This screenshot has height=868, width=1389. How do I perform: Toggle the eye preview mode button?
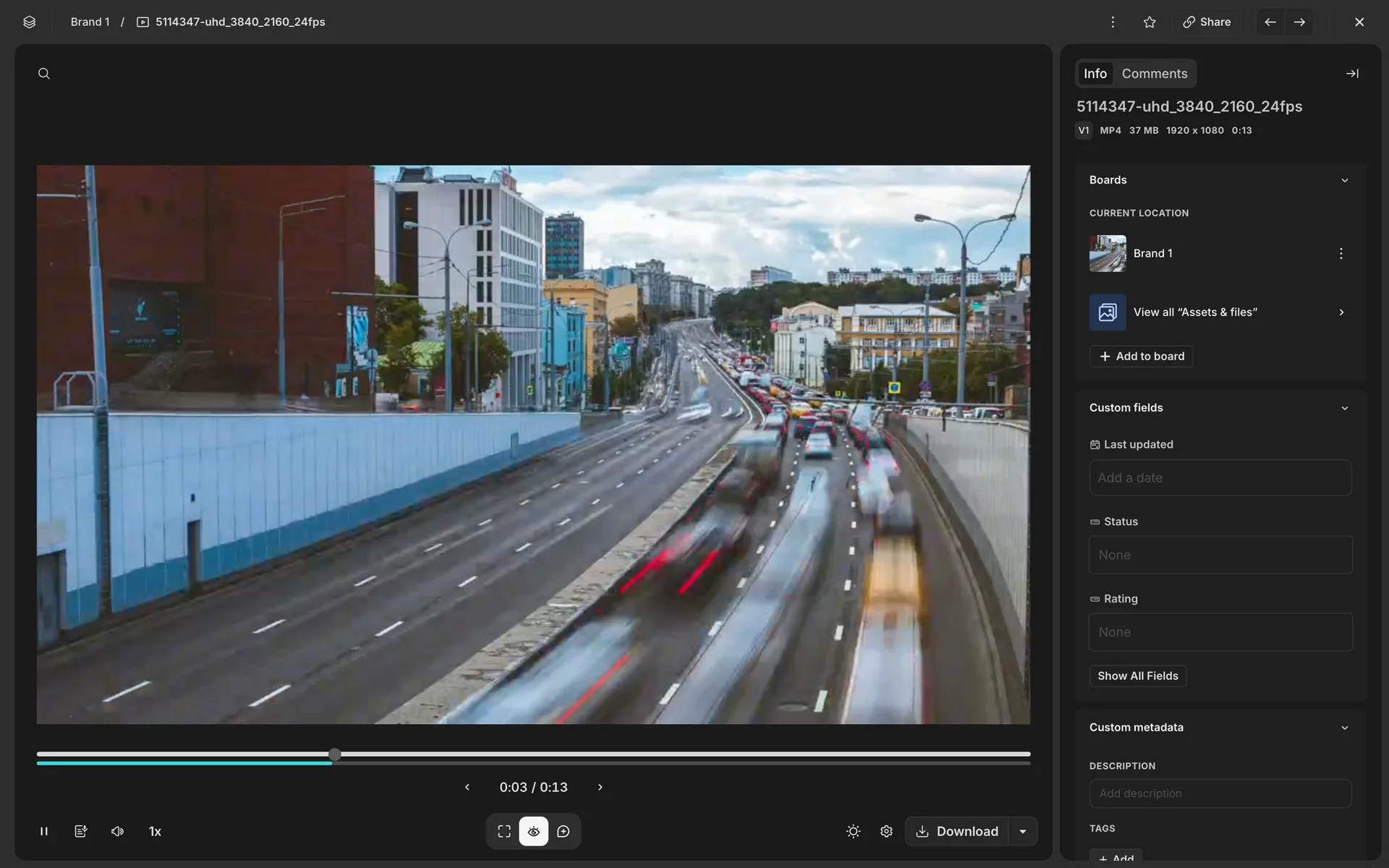(x=534, y=831)
